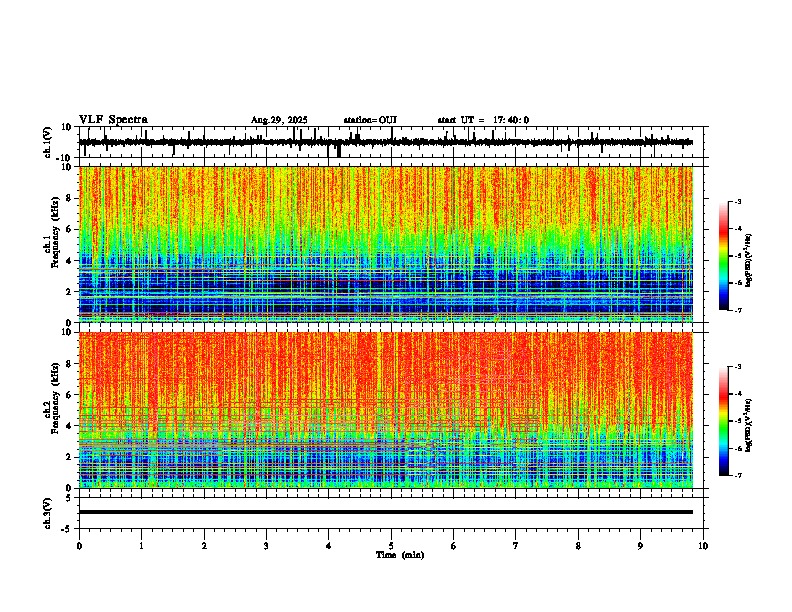Click the "-7" label on ch.2 color scale
792x612 pixels.
737,475
